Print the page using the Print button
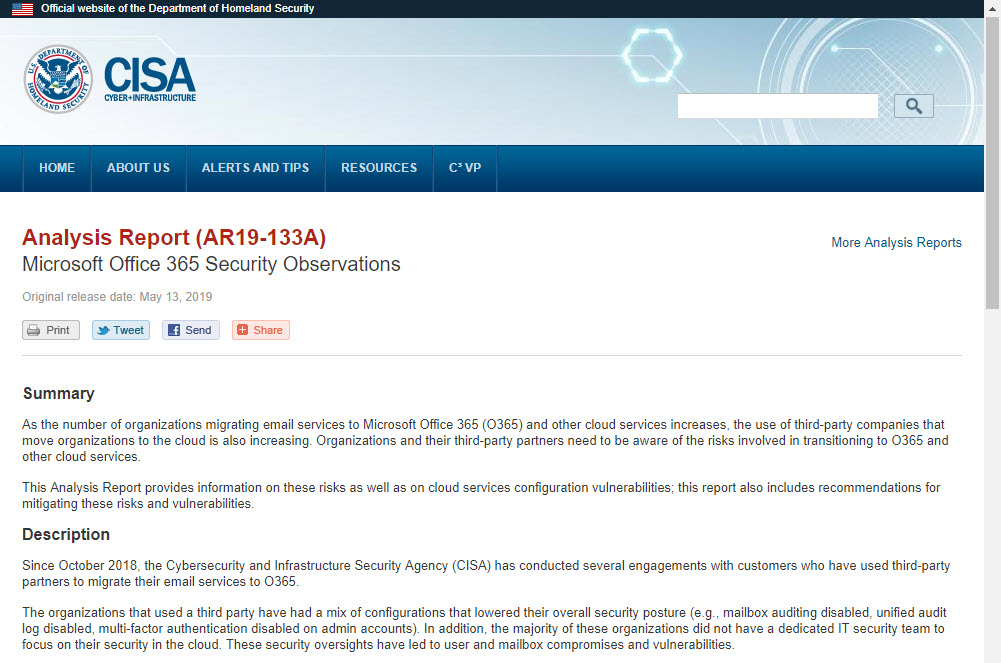This screenshot has height=663, width=1001. tap(51, 330)
